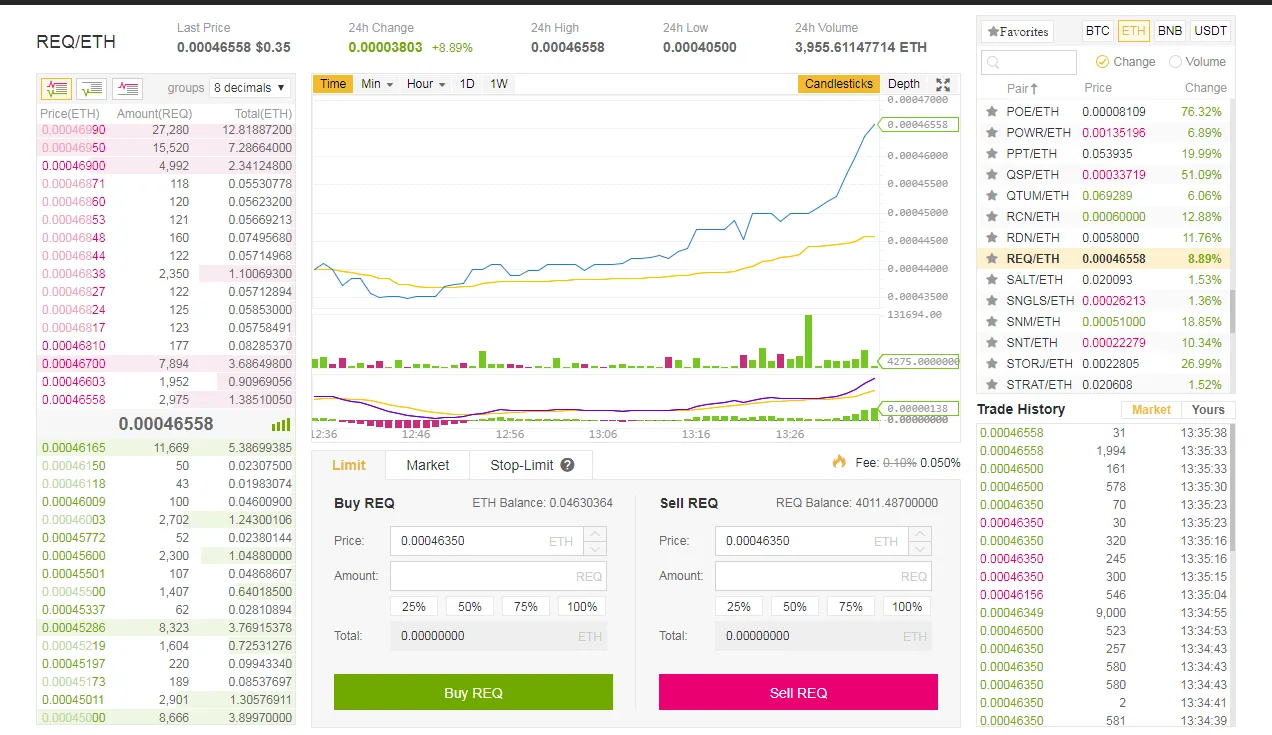Set the buy amount to 100%

pos(582,606)
